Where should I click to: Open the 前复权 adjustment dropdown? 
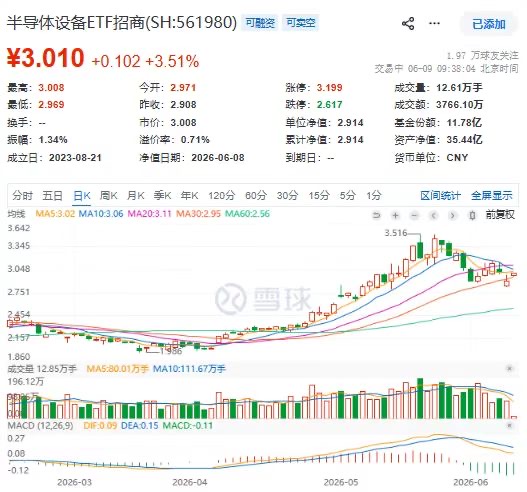[500, 214]
